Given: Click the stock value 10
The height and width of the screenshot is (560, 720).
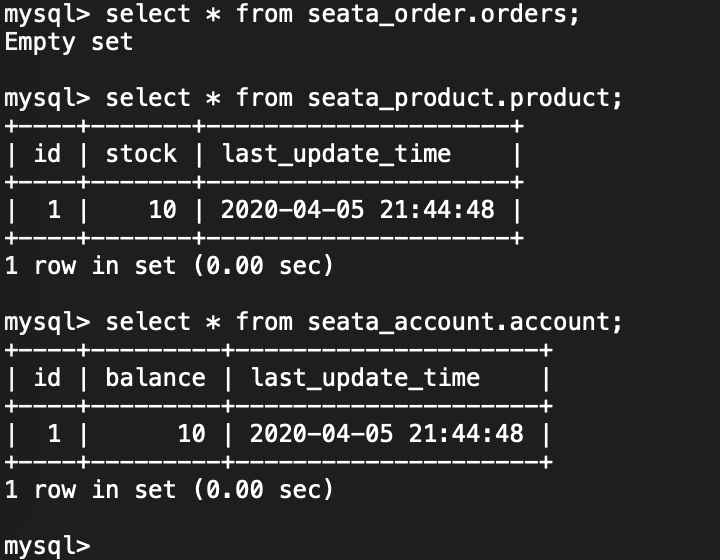Looking at the screenshot, I should pyautogui.click(x=162, y=210).
